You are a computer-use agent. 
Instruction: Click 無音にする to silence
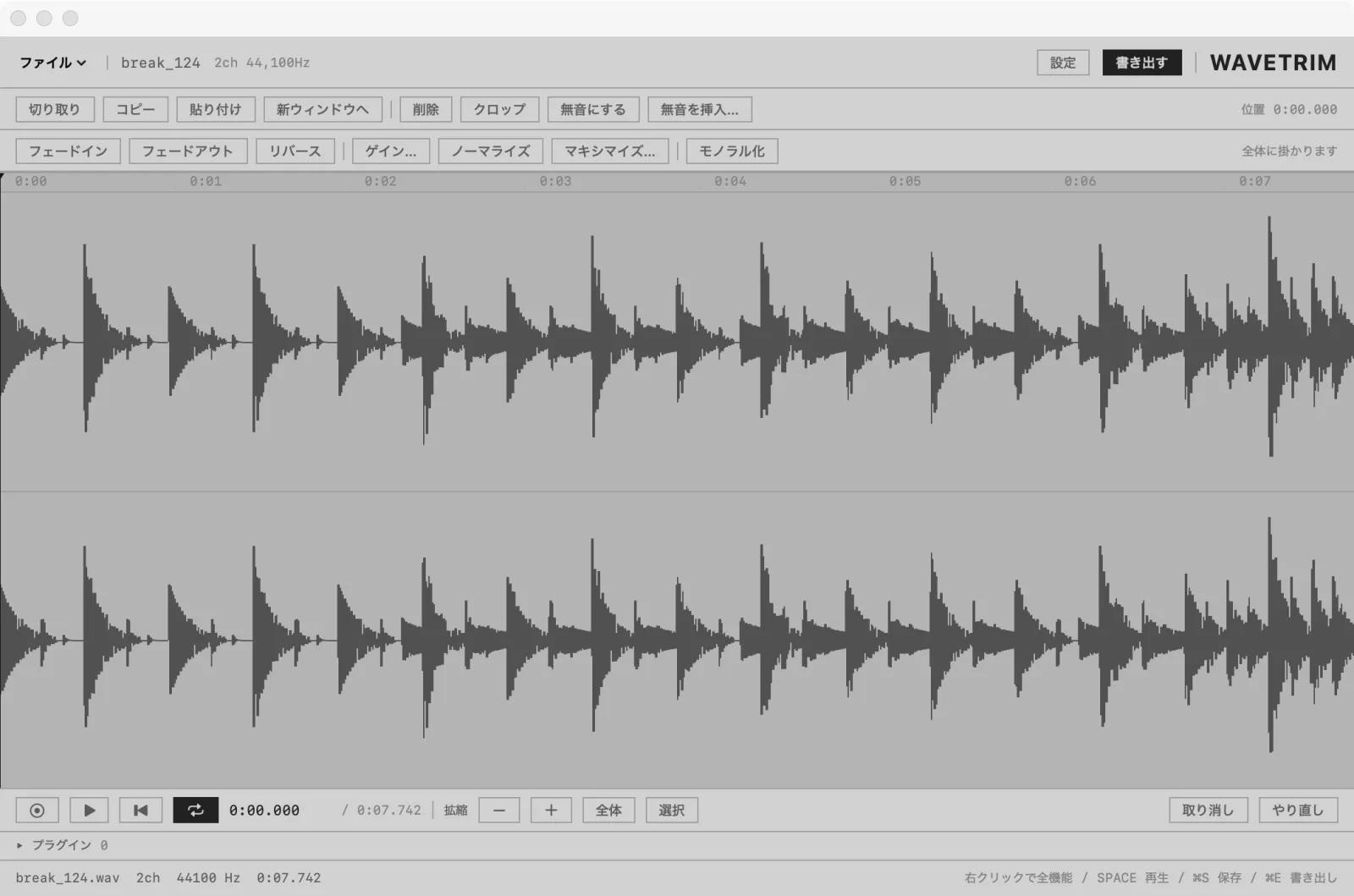pos(593,109)
